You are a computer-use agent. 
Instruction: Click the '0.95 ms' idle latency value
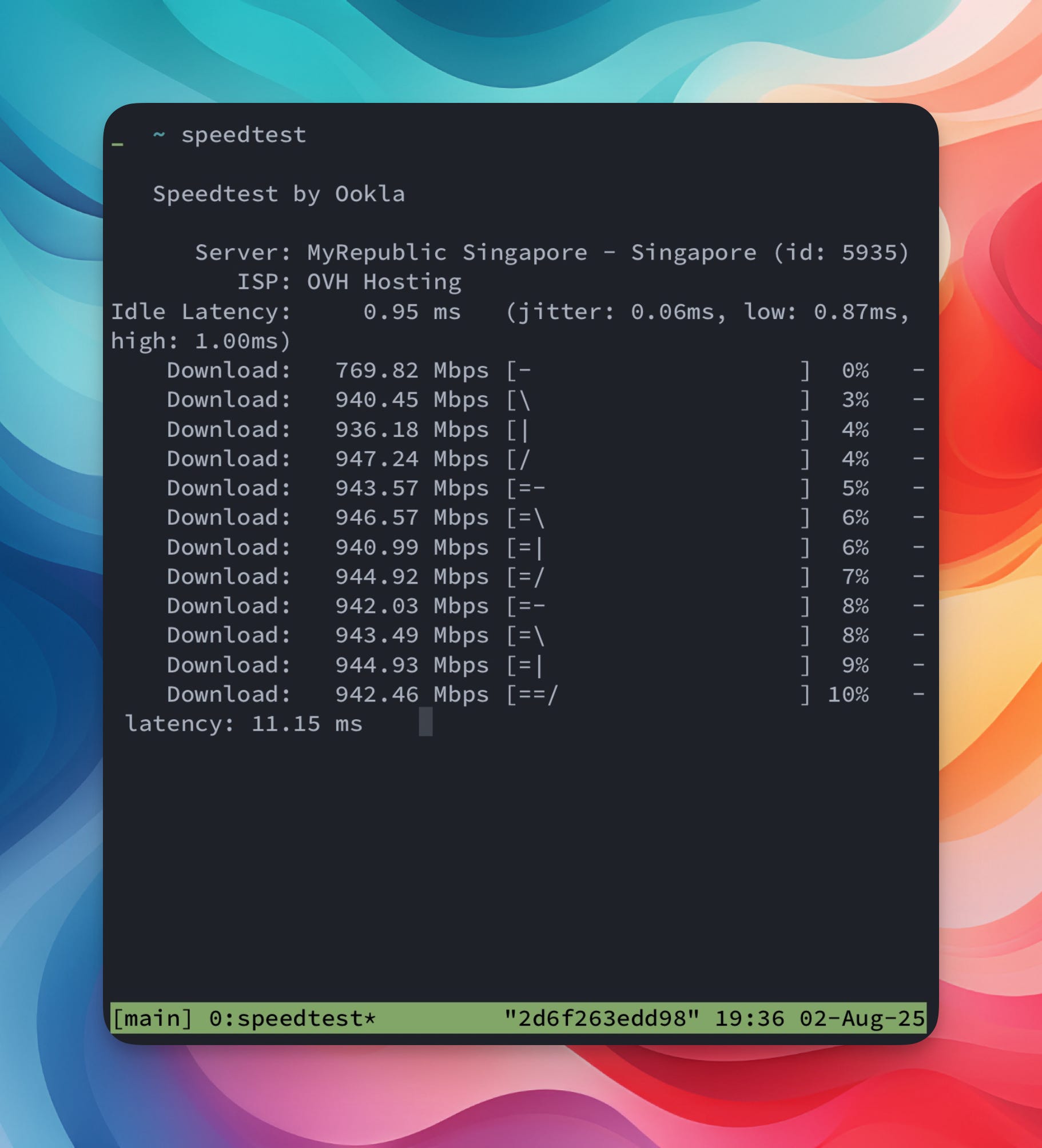coord(412,312)
